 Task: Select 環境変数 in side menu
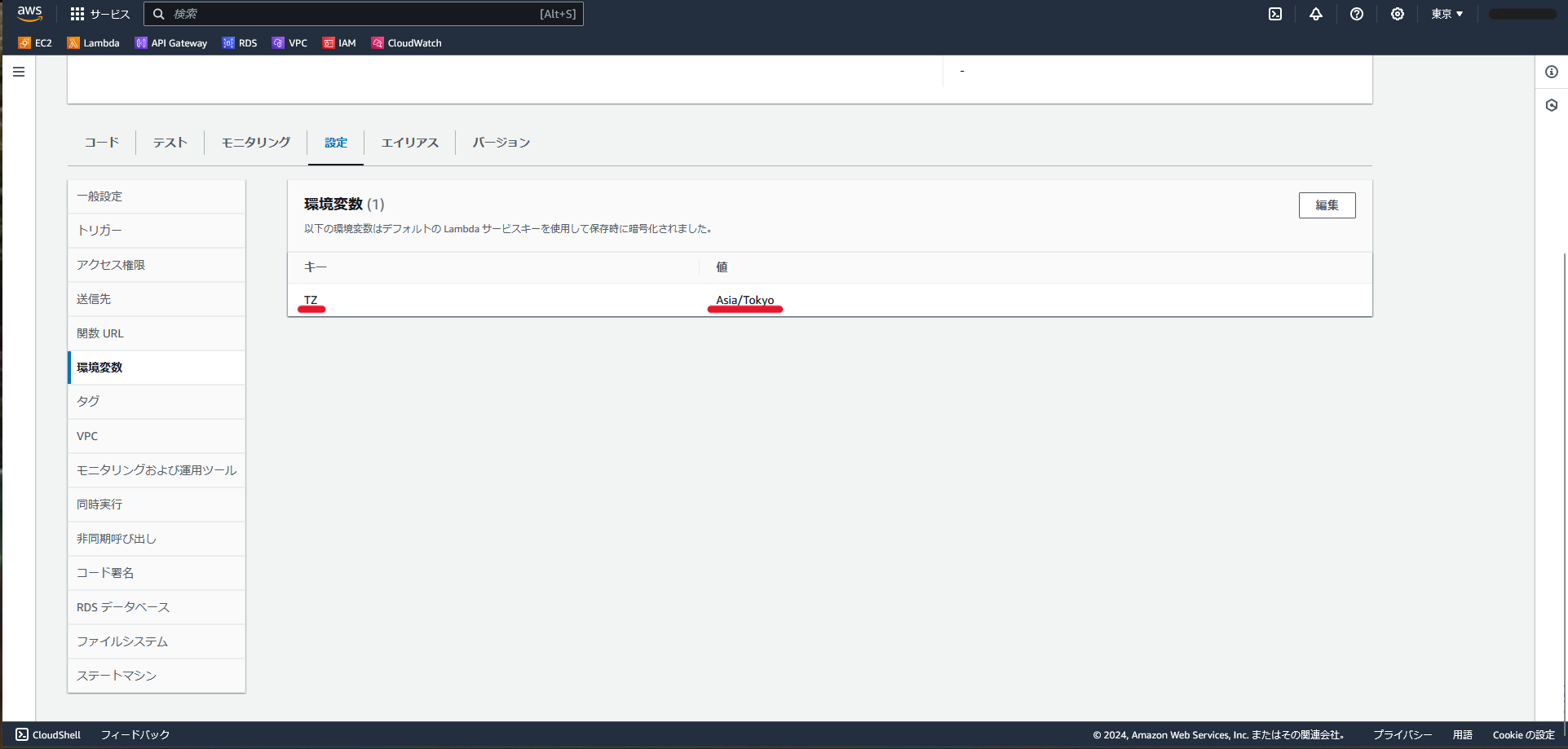[x=157, y=368]
